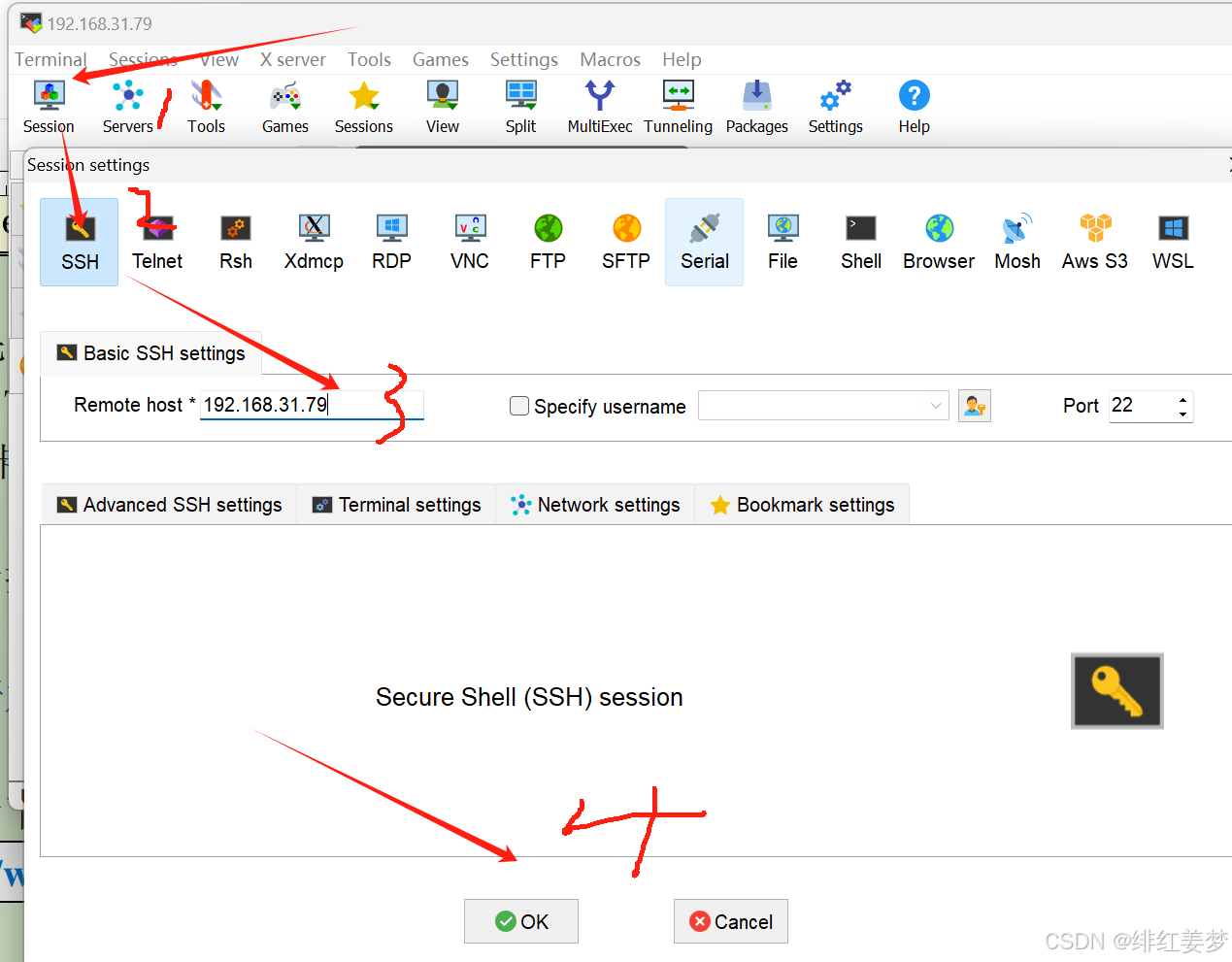Select the Shell session type
Viewport: 1232px width, 962px height.
coord(861,242)
